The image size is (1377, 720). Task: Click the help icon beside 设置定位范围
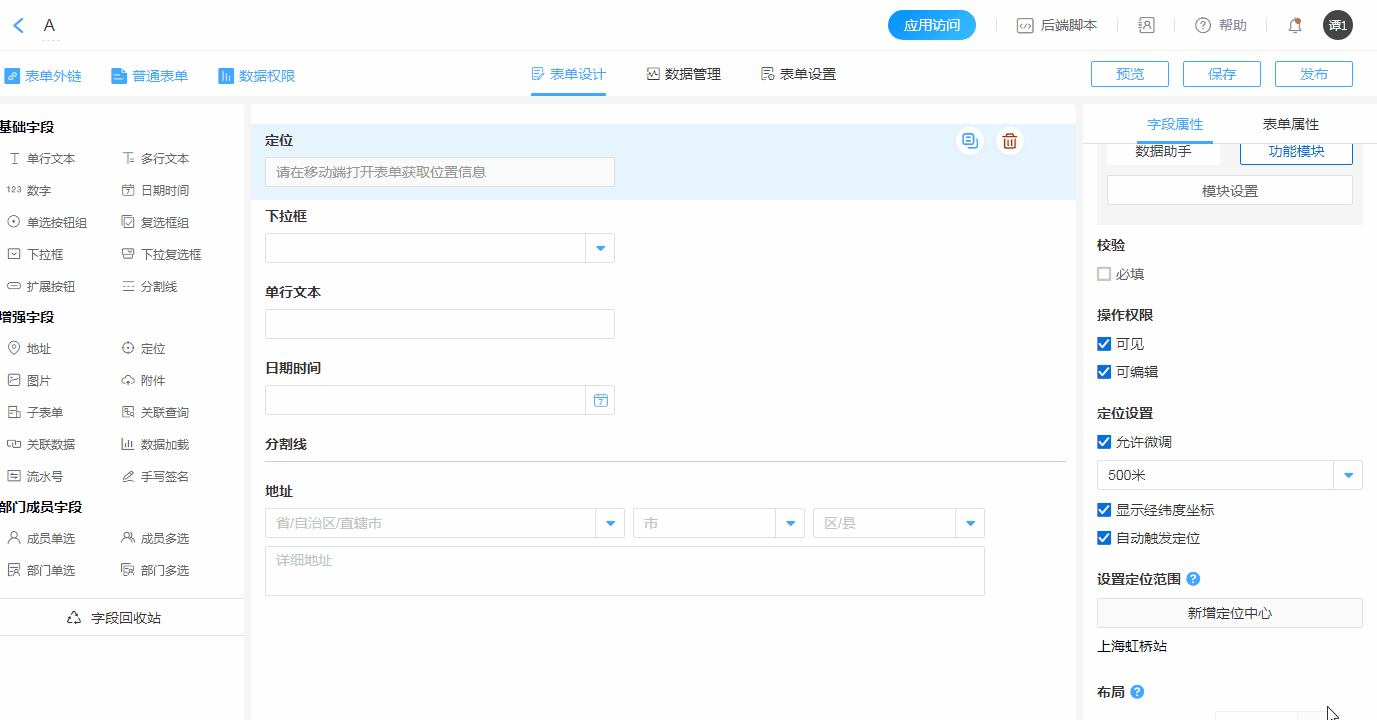pyautogui.click(x=1193, y=579)
